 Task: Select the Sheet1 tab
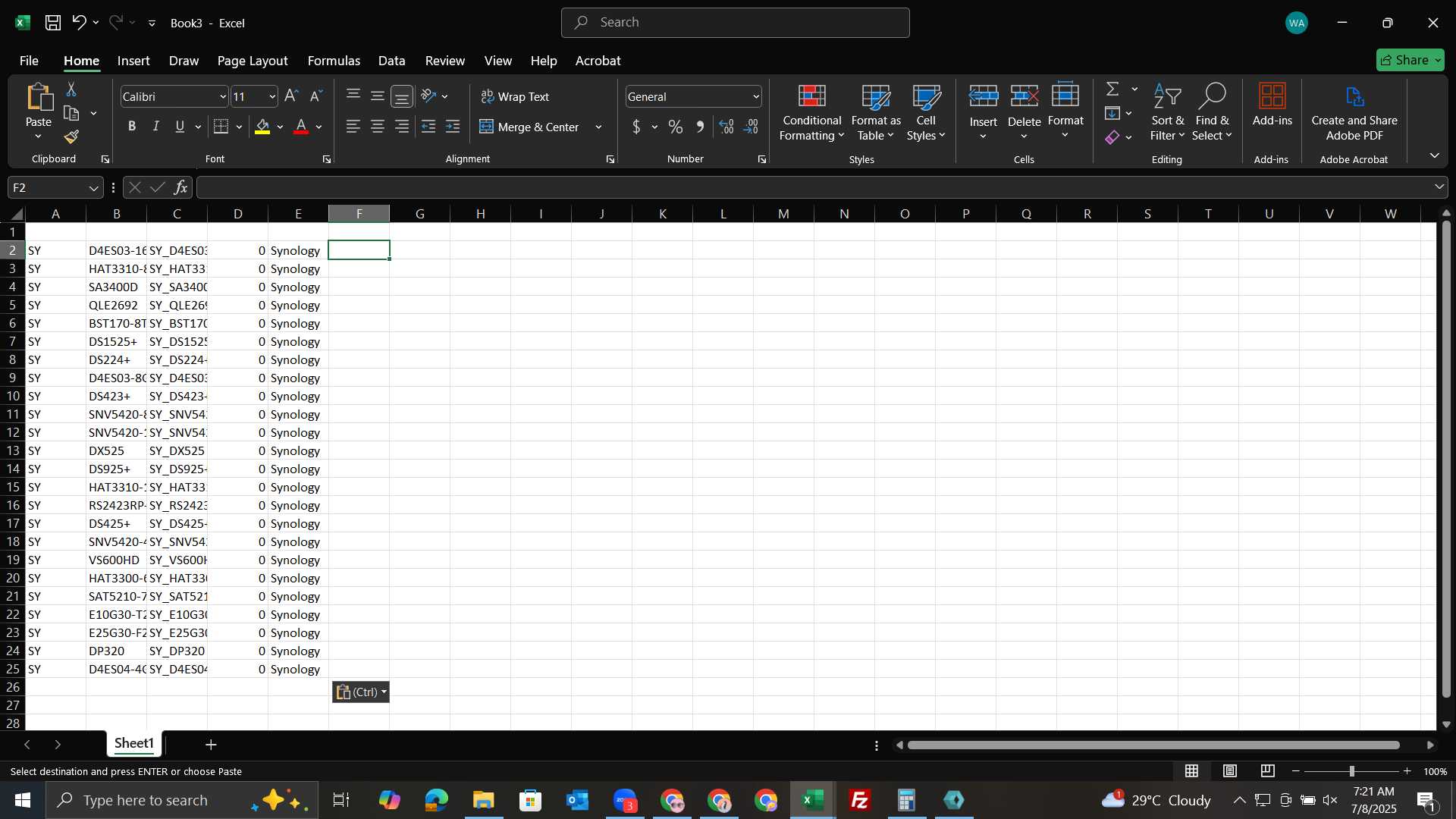134,744
